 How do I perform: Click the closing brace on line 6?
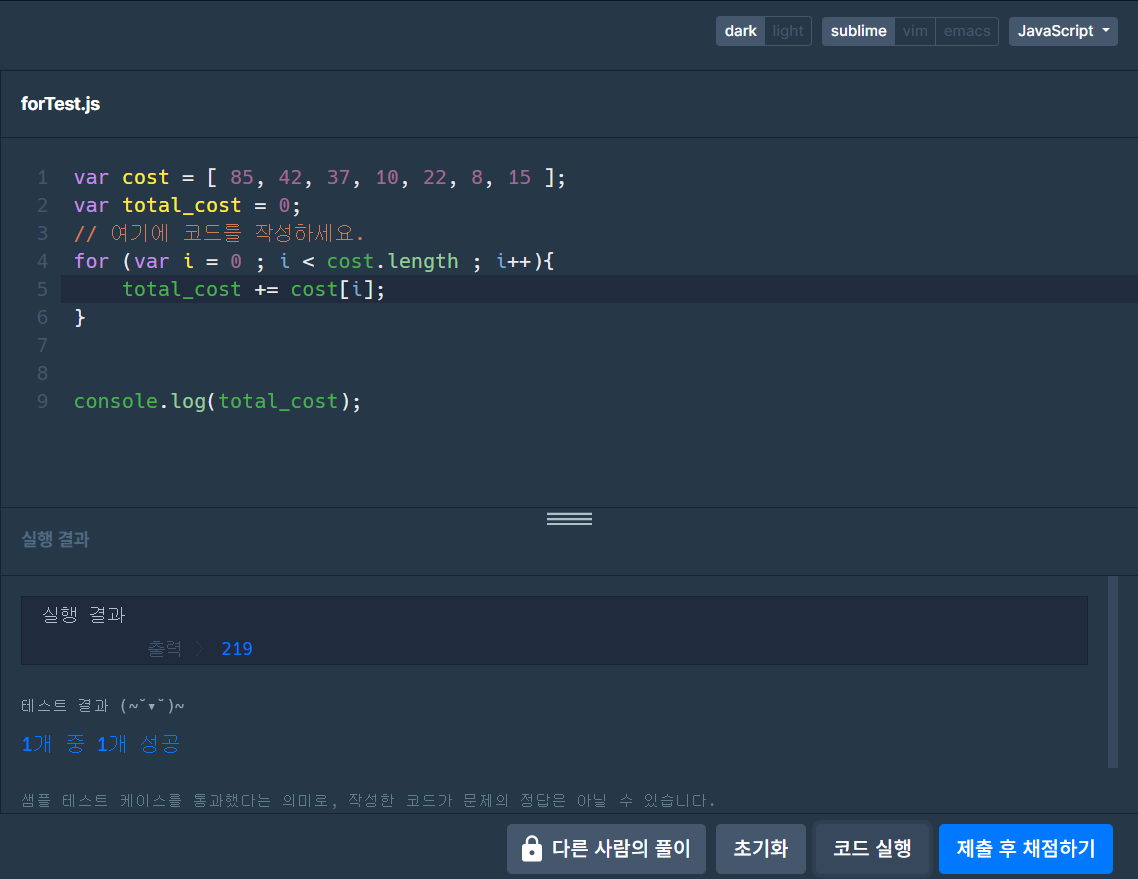80,317
